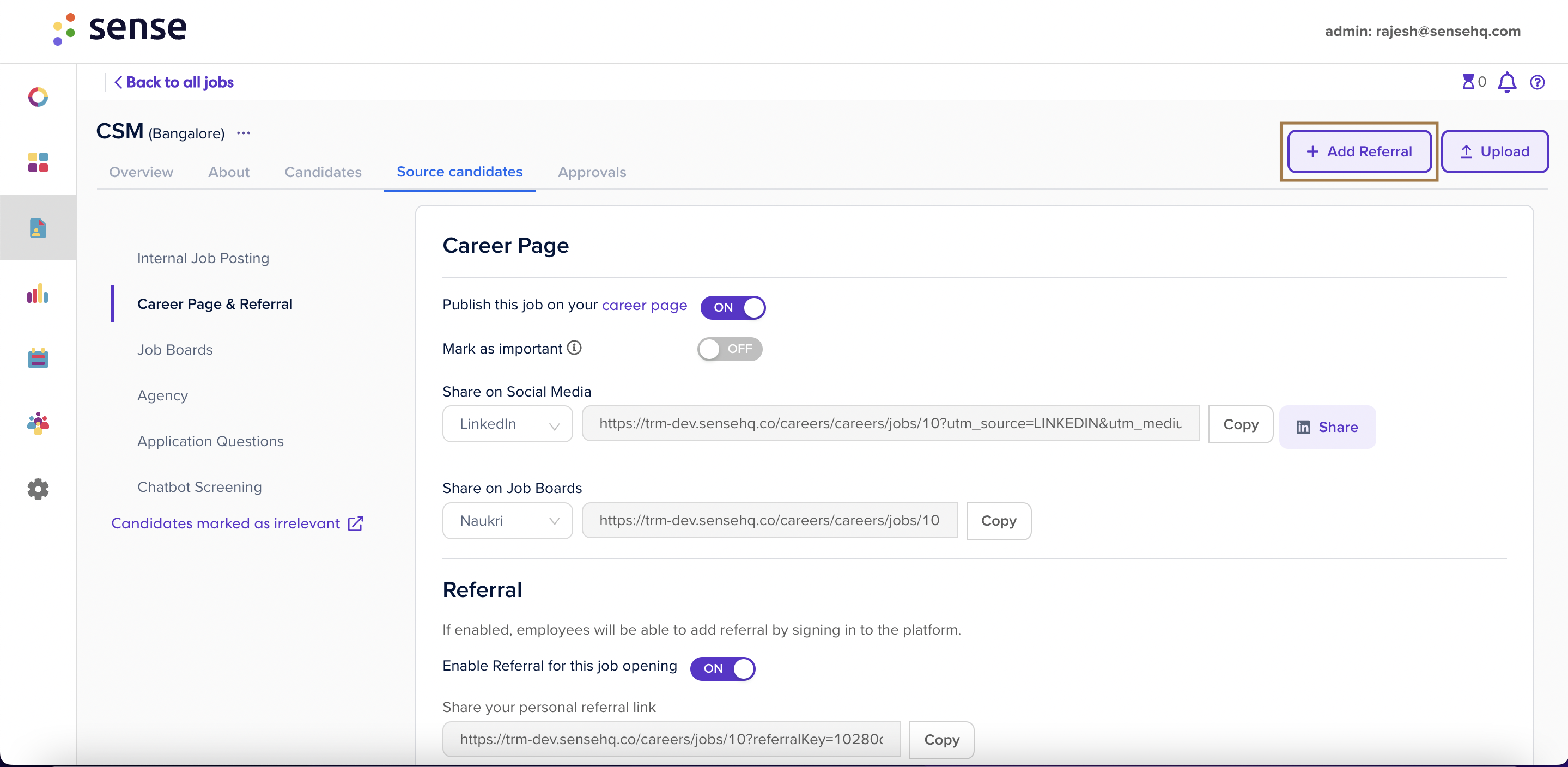
Task: Open the dashboard grid sidebar icon
Action: 38,162
